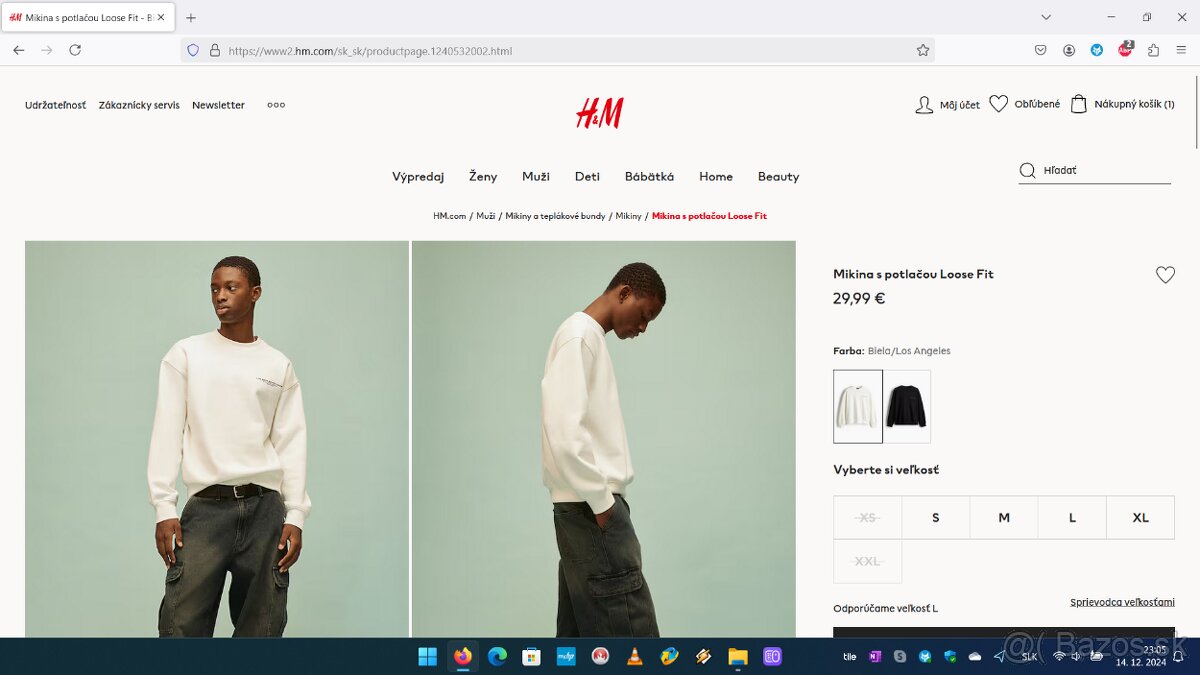This screenshot has height=675, width=1200.
Task: Open the Obľúbené favorites heart
Action: pyautogui.click(x=998, y=103)
